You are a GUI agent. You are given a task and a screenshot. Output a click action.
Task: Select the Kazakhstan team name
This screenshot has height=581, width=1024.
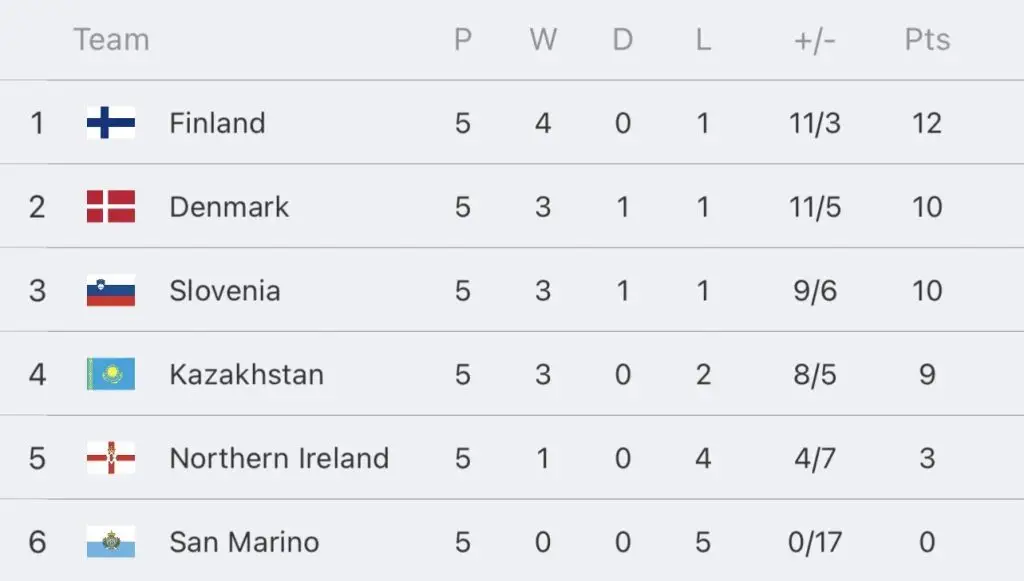point(247,375)
